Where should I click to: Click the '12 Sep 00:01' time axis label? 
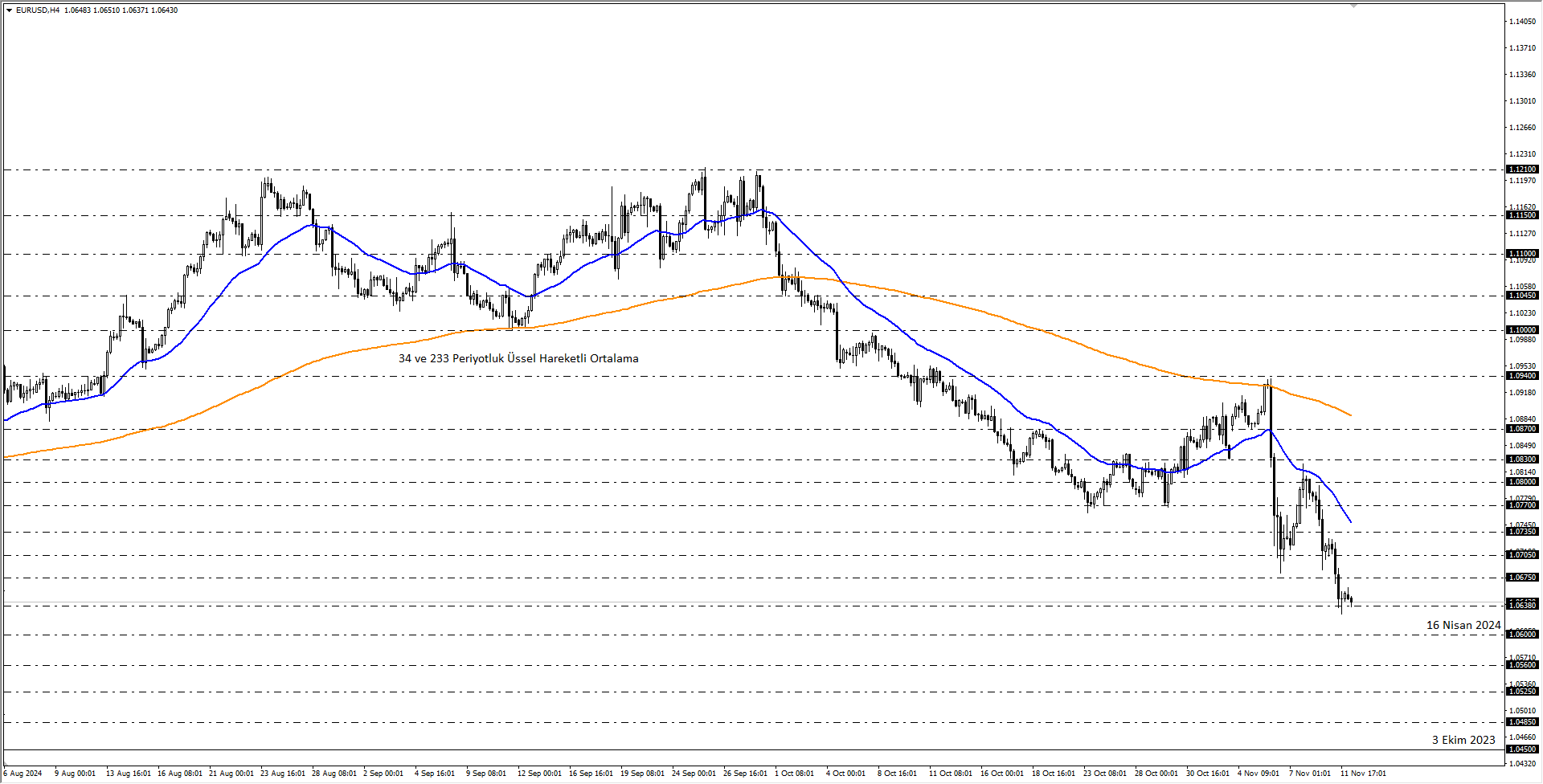[x=540, y=774]
